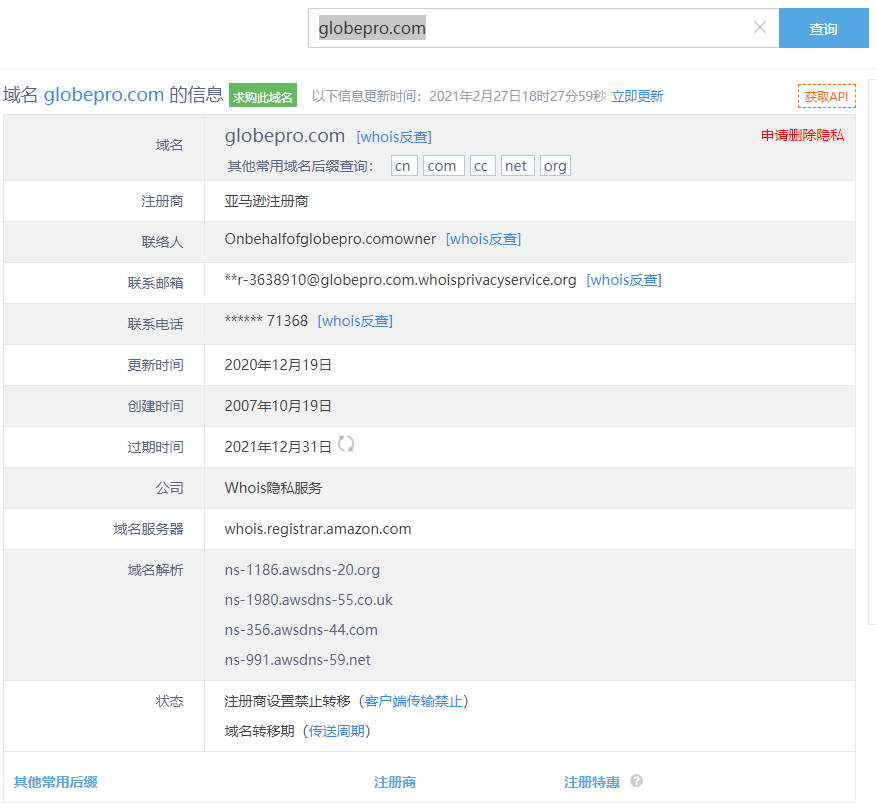The image size is (876, 803).
Task: Click the 查询 search button
Action: click(x=823, y=29)
